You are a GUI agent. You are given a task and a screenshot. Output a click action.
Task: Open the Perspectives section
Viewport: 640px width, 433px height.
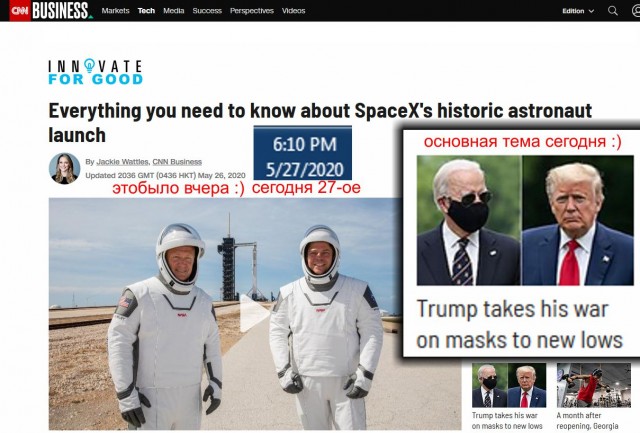coord(251,11)
